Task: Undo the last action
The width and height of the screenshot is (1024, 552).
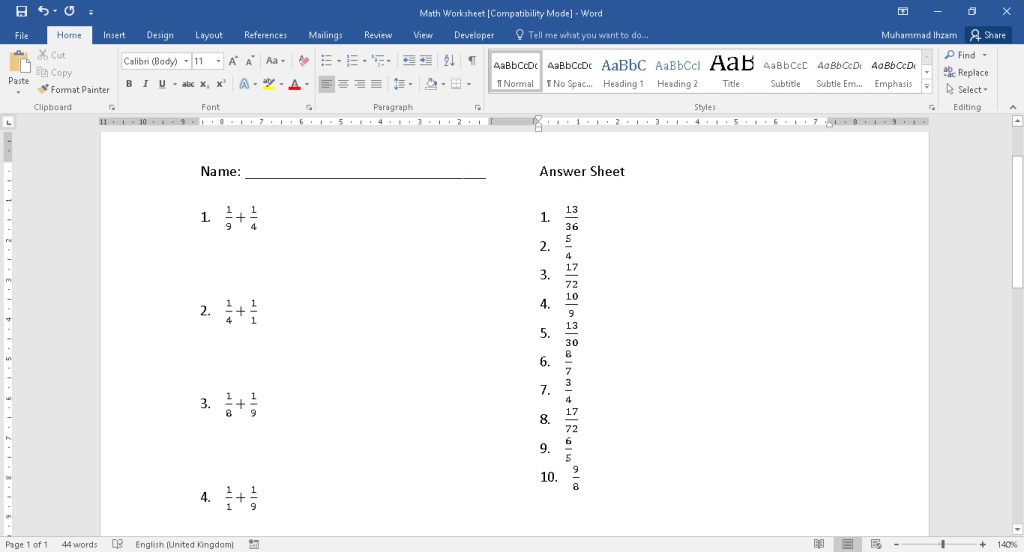Action: (43, 11)
